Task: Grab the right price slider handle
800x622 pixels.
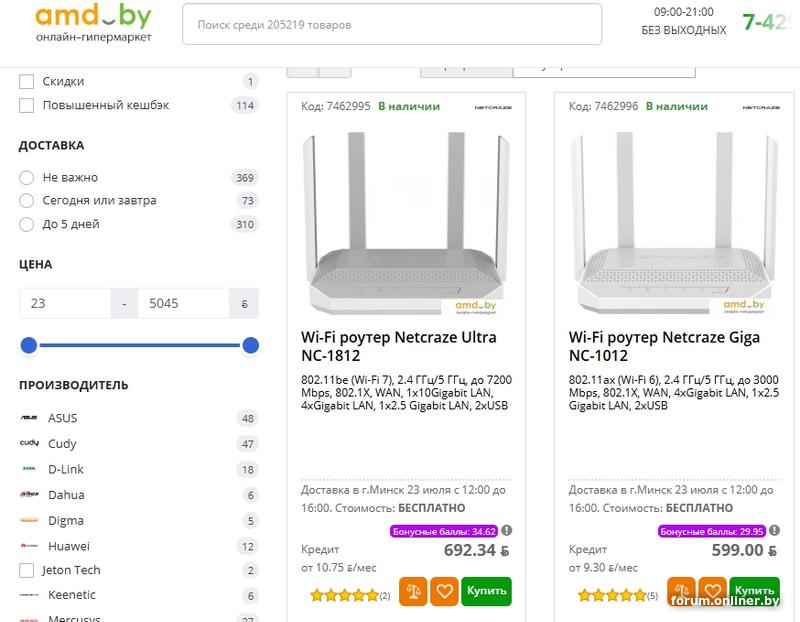Action: (251, 345)
